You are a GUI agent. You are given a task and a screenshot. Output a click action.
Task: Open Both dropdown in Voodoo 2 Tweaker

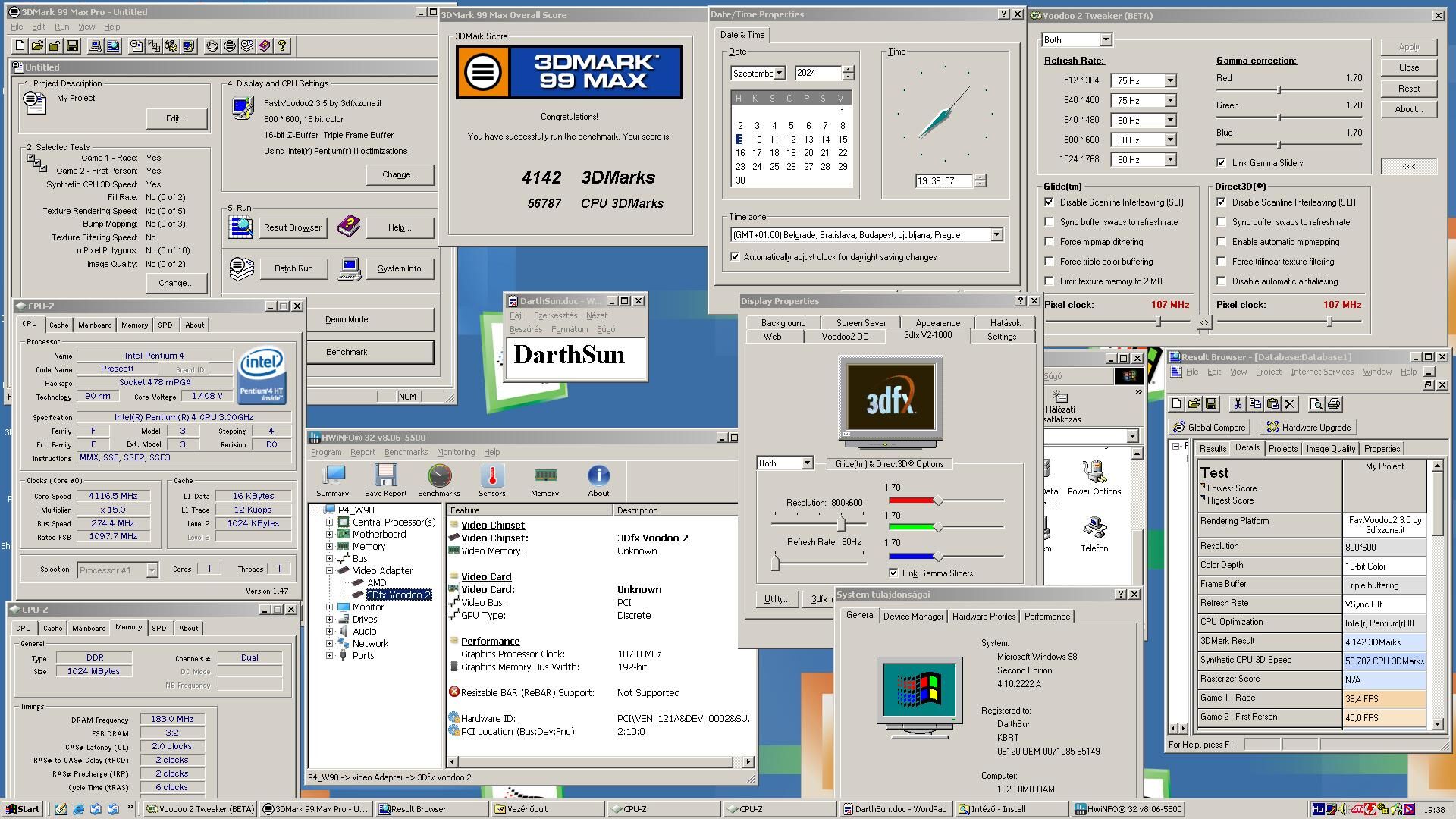click(x=1105, y=39)
